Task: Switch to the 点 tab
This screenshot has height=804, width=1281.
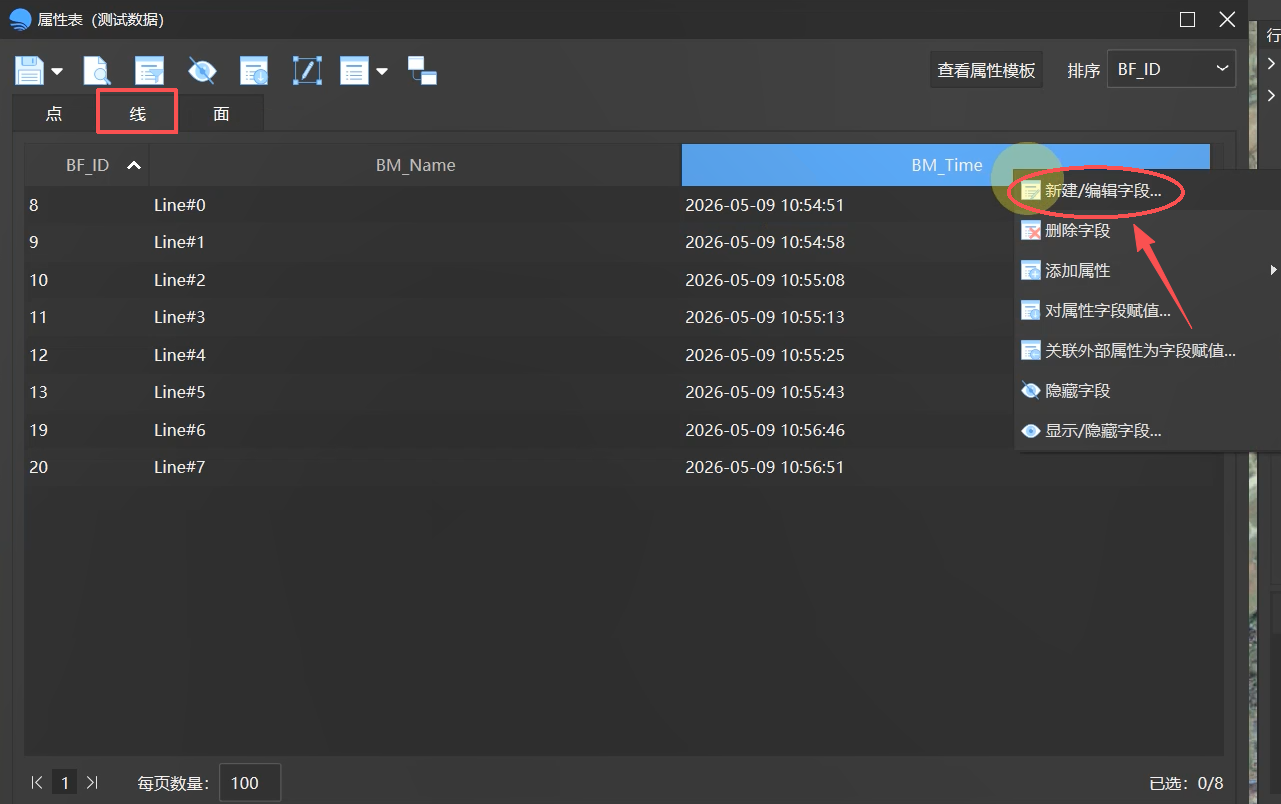Action: coord(54,113)
